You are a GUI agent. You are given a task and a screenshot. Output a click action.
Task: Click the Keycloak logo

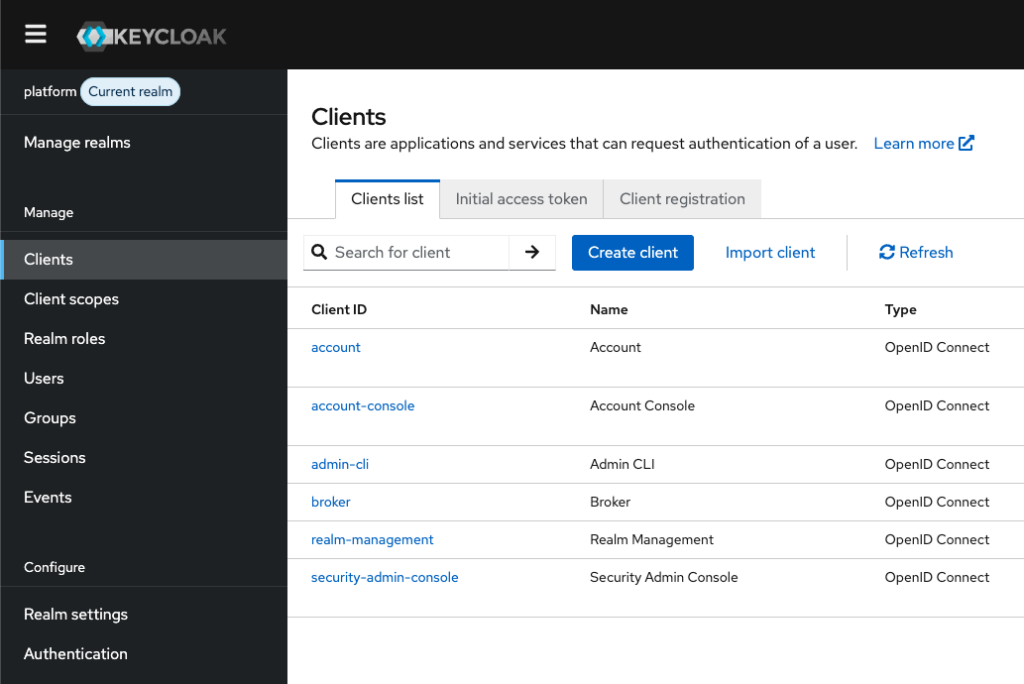tap(152, 37)
